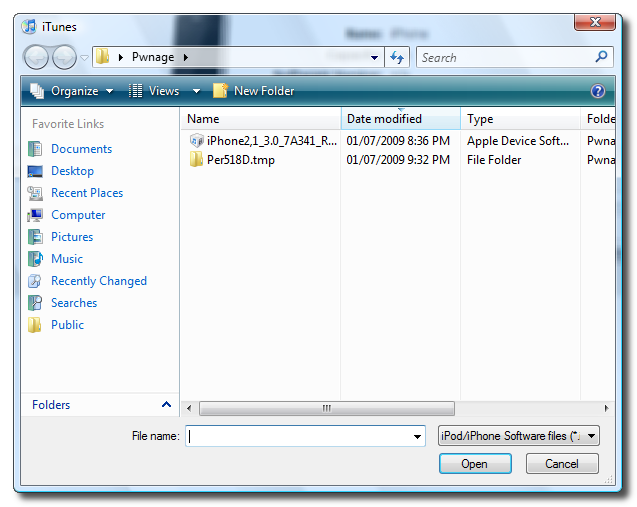This screenshot has width=637, height=507.
Task: Click the Searches icon in sidebar
Action: 35,303
